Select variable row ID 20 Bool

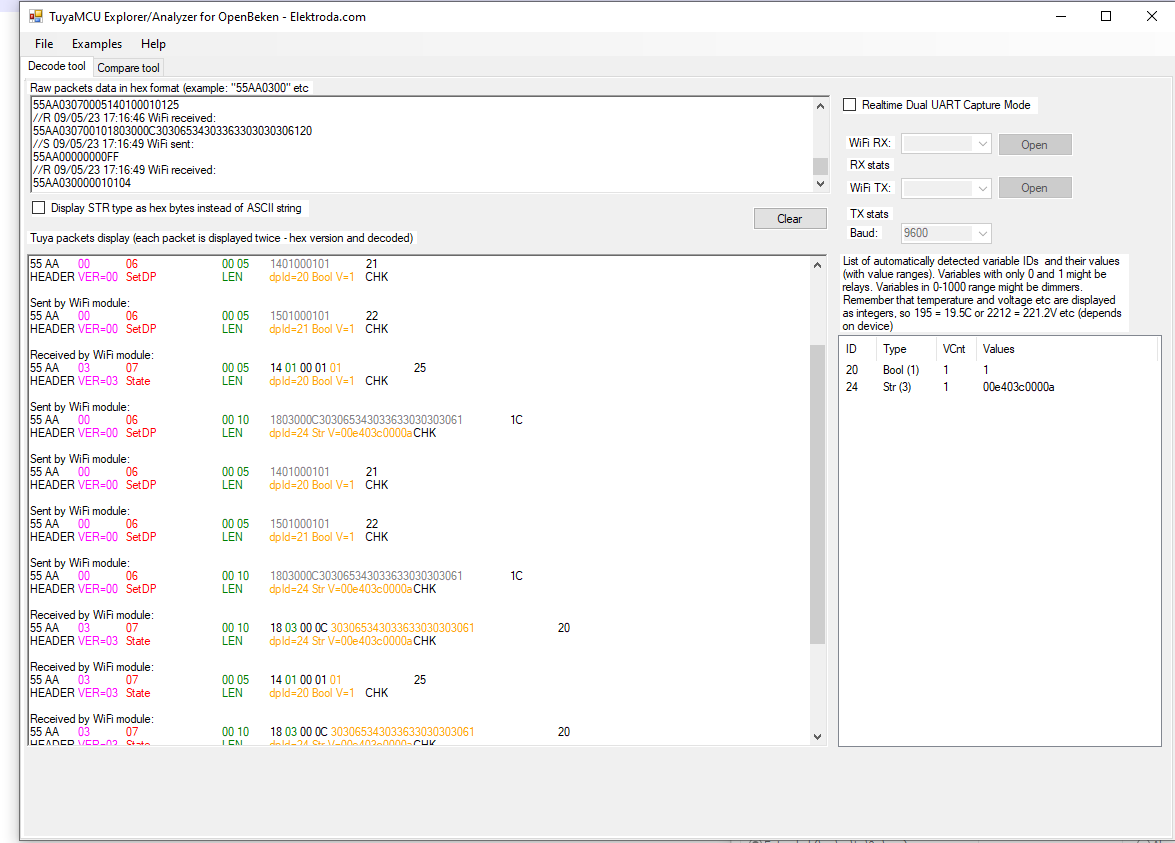pos(1000,370)
